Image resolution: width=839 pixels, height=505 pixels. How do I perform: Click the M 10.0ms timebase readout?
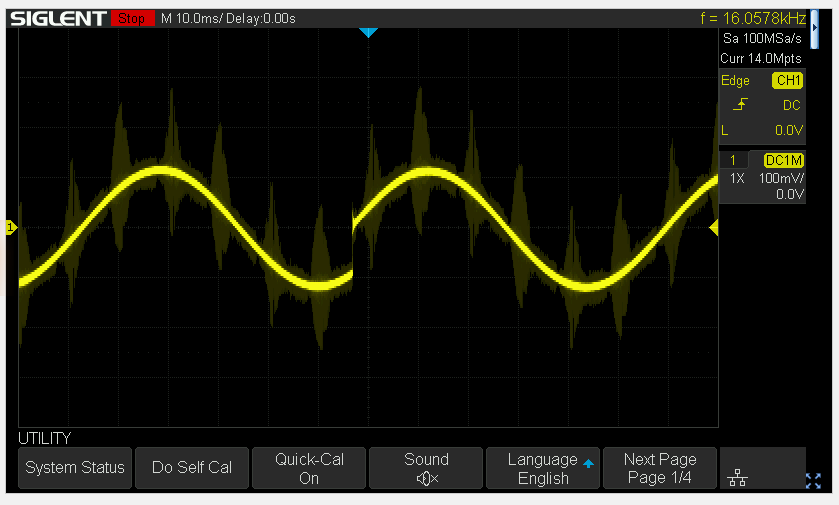(x=191, y=19)
